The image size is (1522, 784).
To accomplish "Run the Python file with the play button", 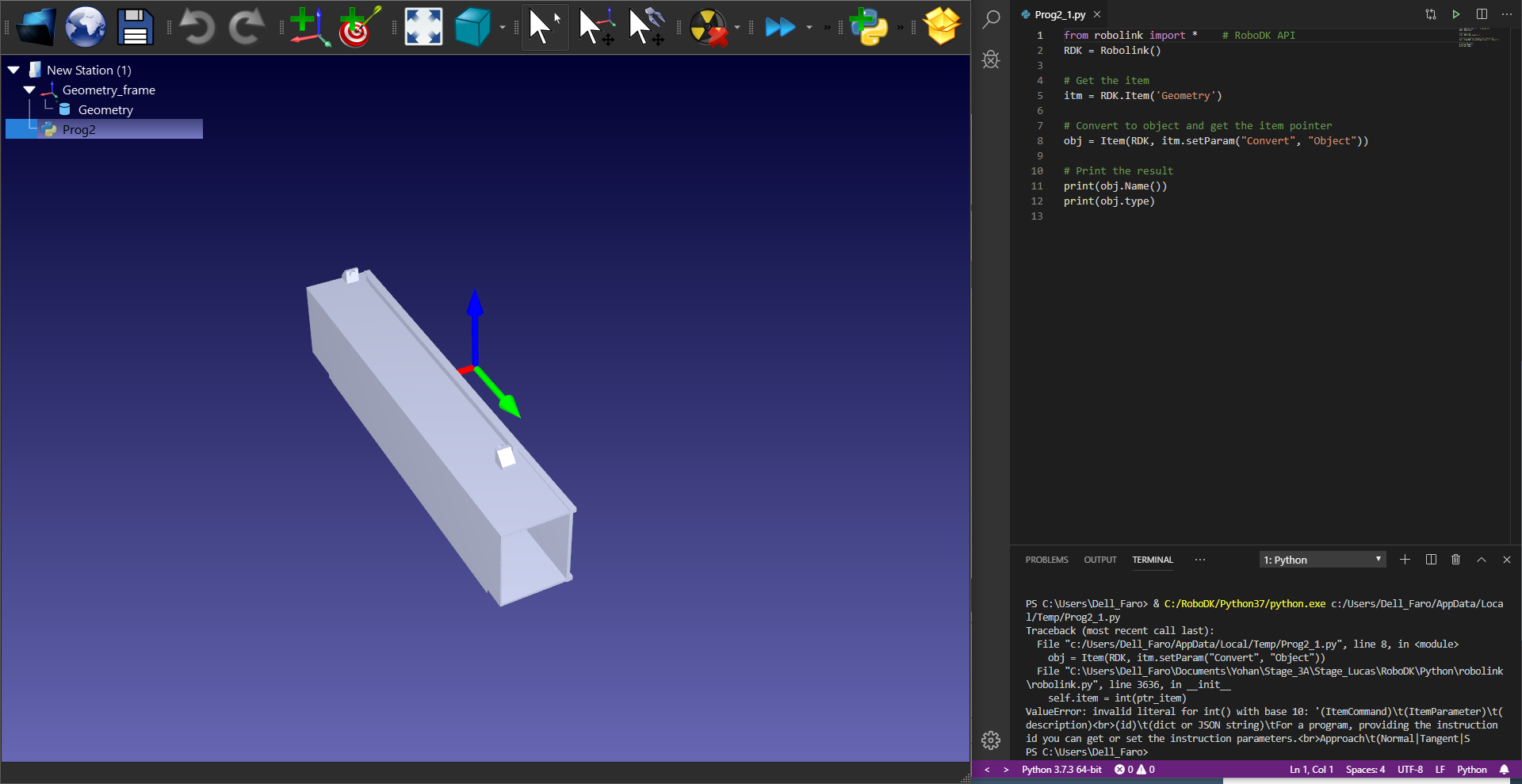I will (1456, 14).
